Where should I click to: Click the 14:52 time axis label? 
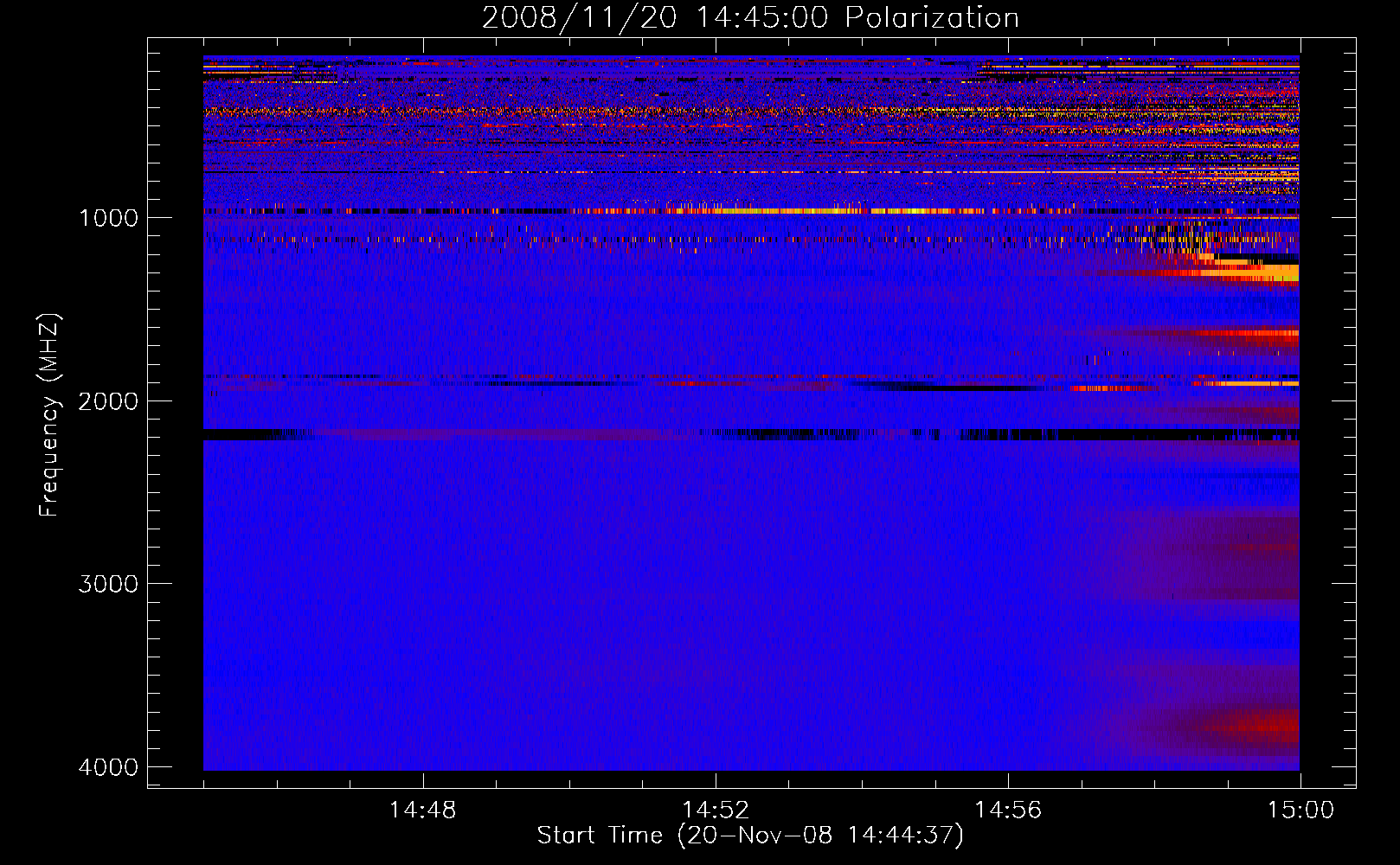click(x=715, y=811)
